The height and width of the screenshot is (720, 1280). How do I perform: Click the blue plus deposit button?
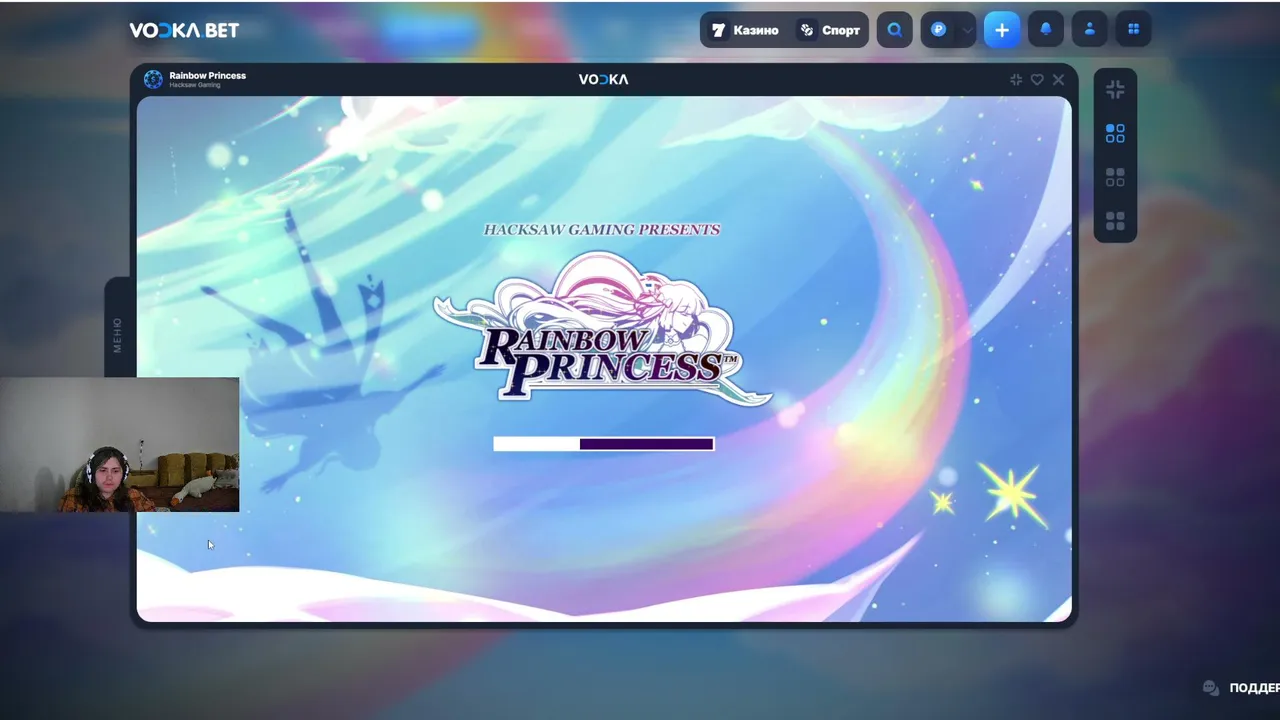coord(1002,30)
